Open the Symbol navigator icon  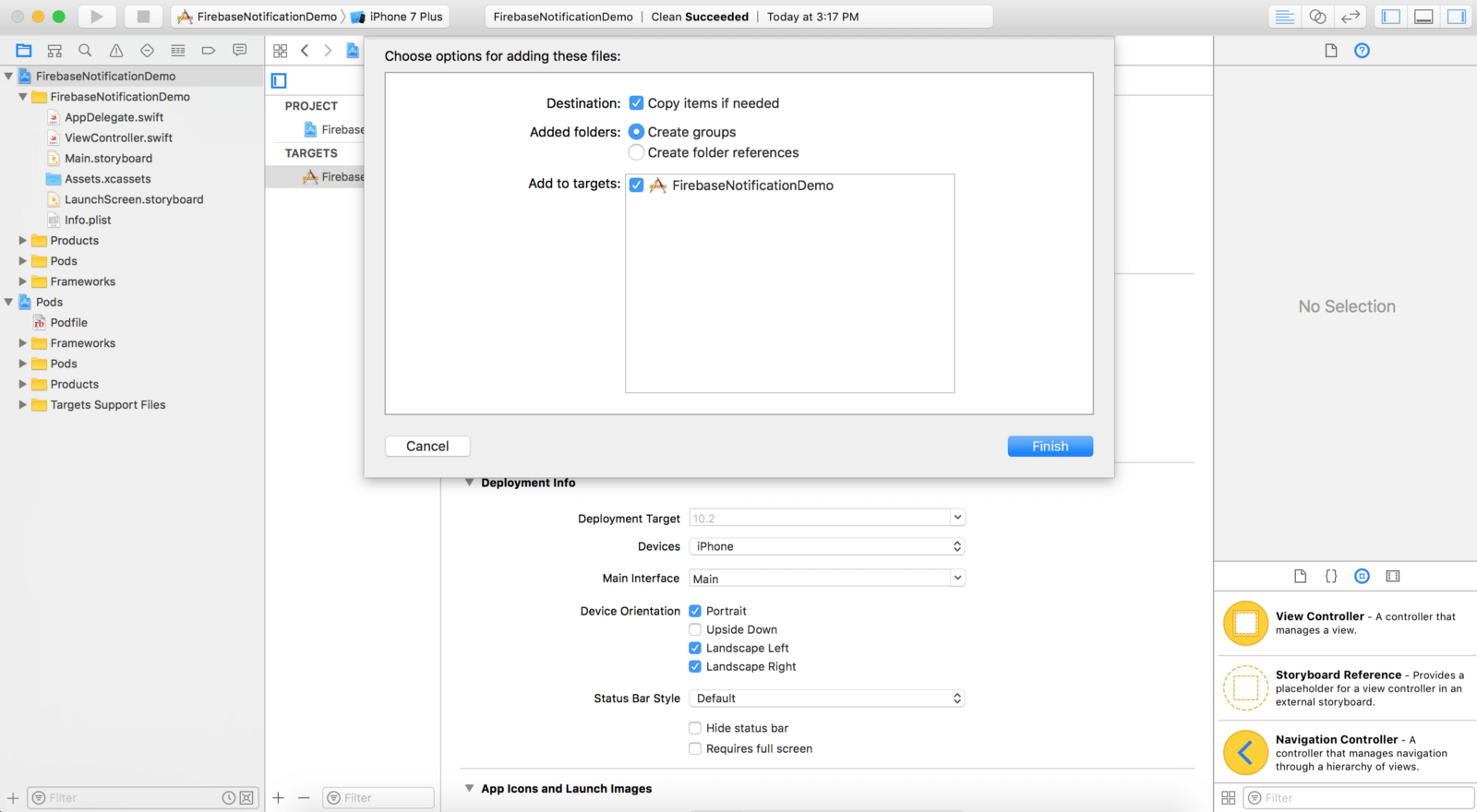click(x=54, y=51)
